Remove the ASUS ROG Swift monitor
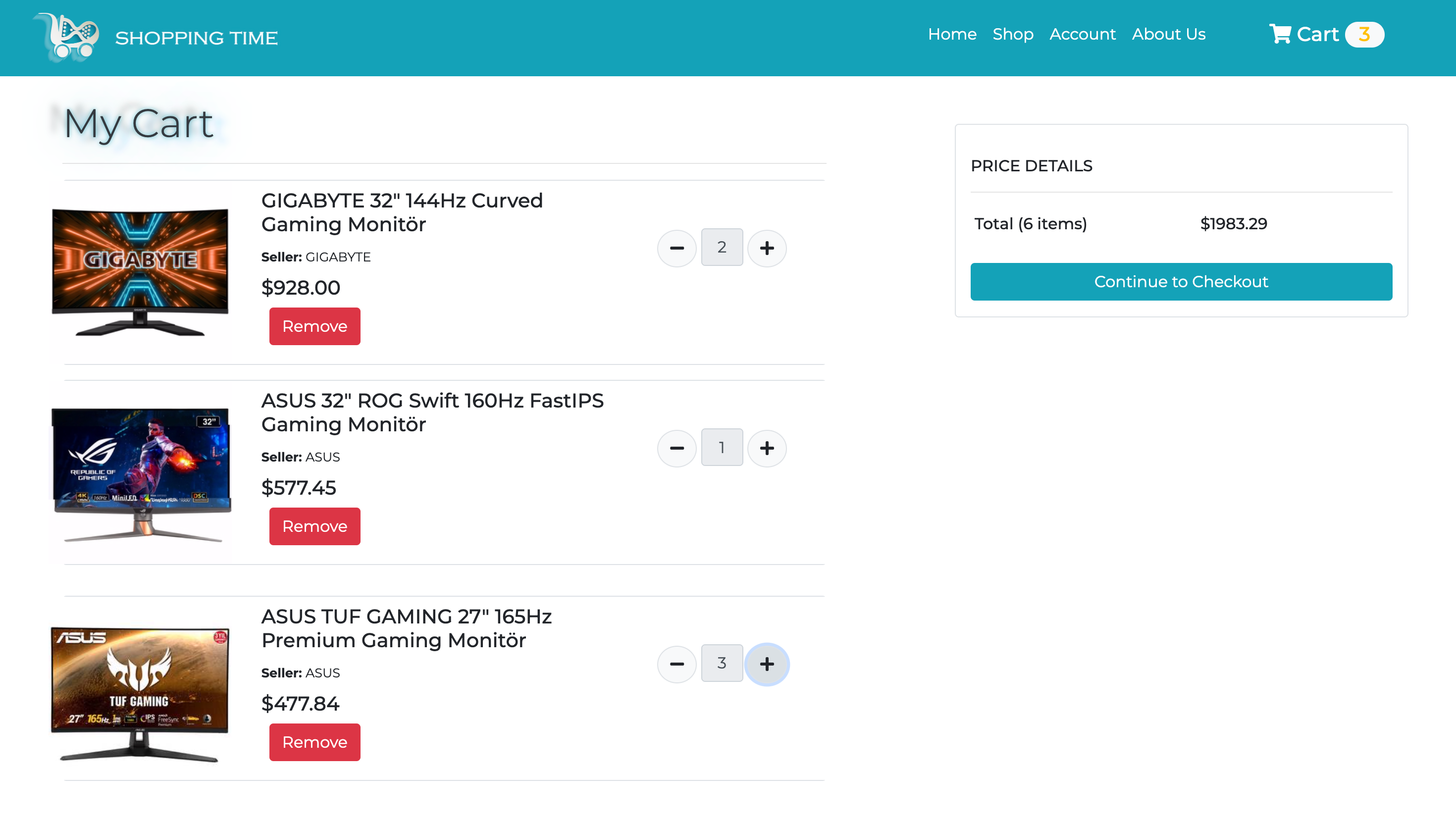1456x825 pixels. click(314, 526)
